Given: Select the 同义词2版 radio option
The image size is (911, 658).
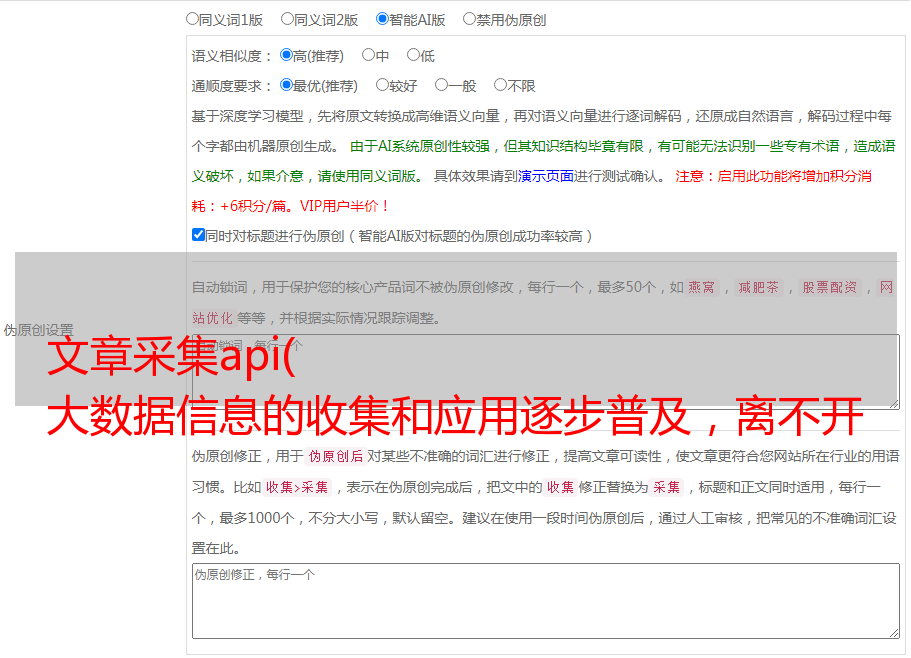Looking at the screenshot, I should click(287, 19).
